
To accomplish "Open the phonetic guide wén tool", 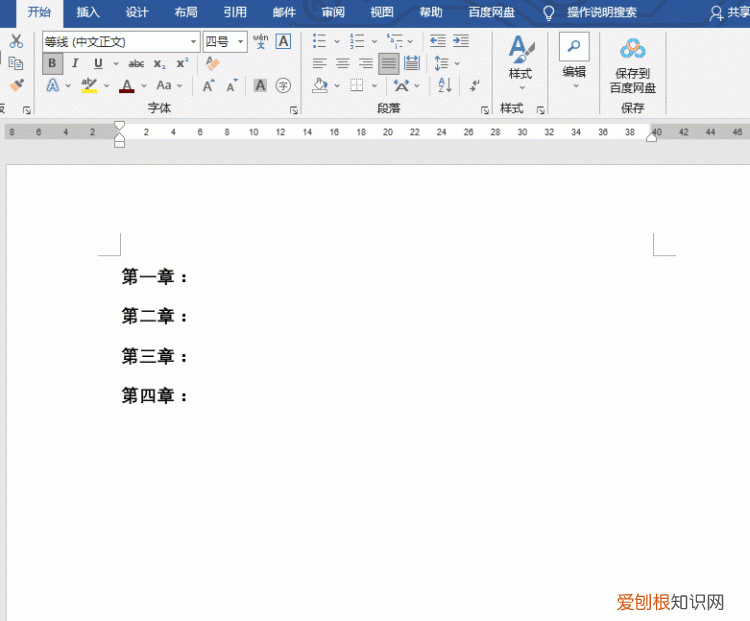I will [x=261, y=42].
